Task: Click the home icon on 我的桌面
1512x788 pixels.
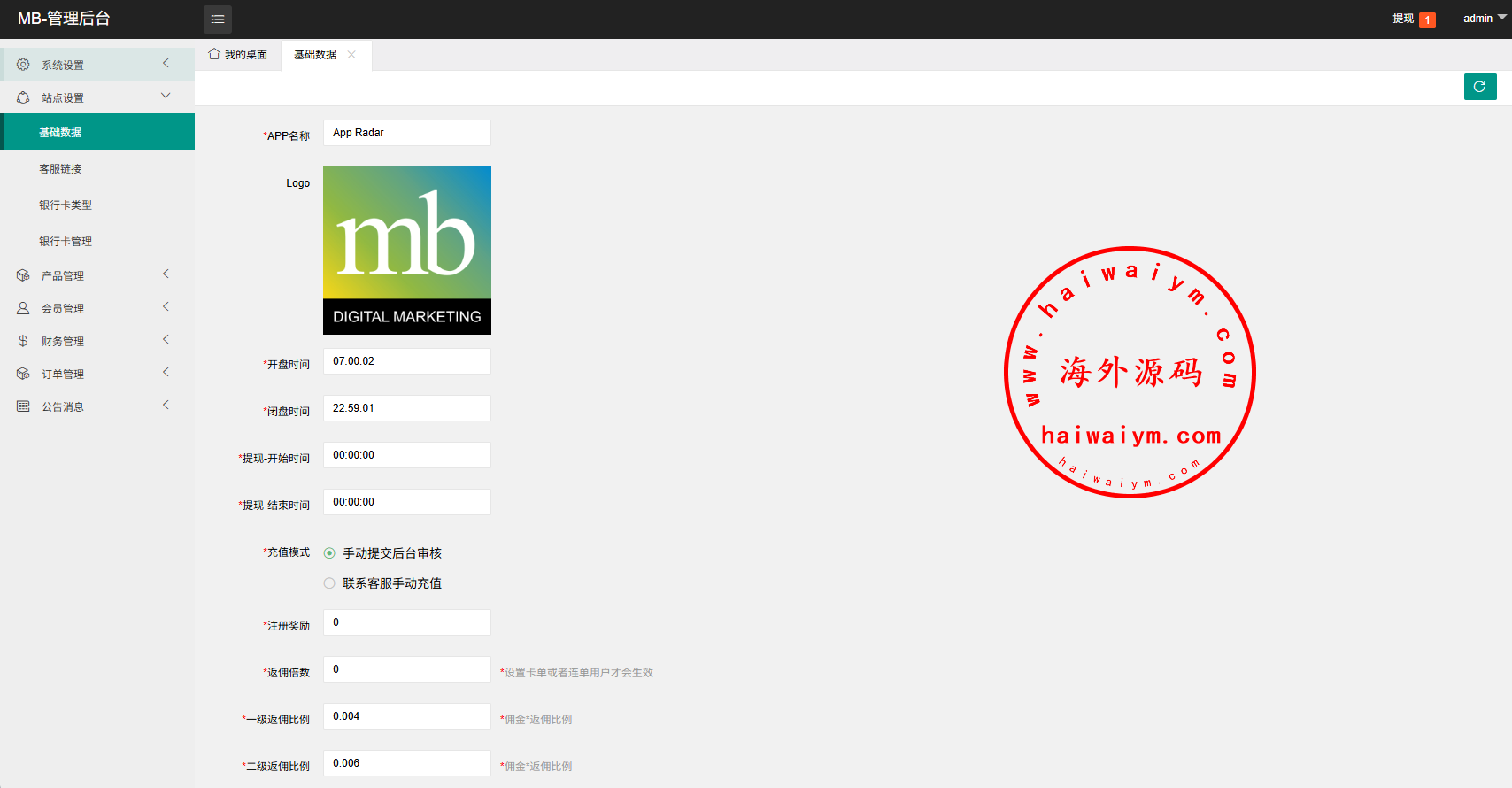Action: (214, 54)
